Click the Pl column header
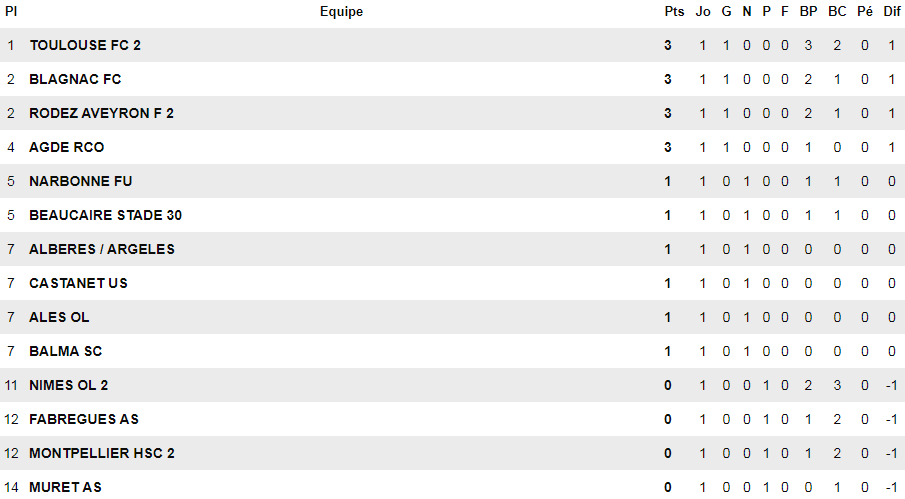This screenshot has width=905, height=499. pyautogui.click(x=11, y=12)
